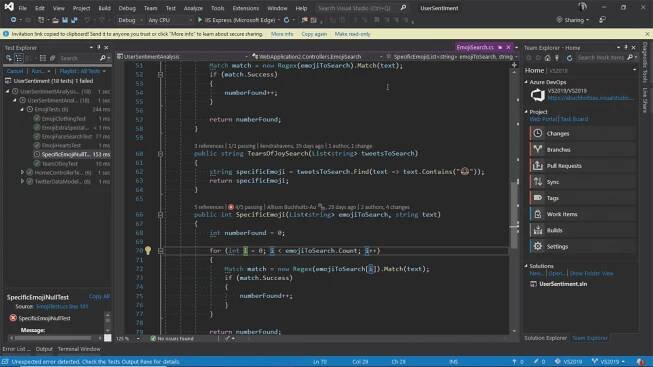
Task: Expand the TwitterDataModel... test node
Action: pyautogui.click(x=22, y=181)
